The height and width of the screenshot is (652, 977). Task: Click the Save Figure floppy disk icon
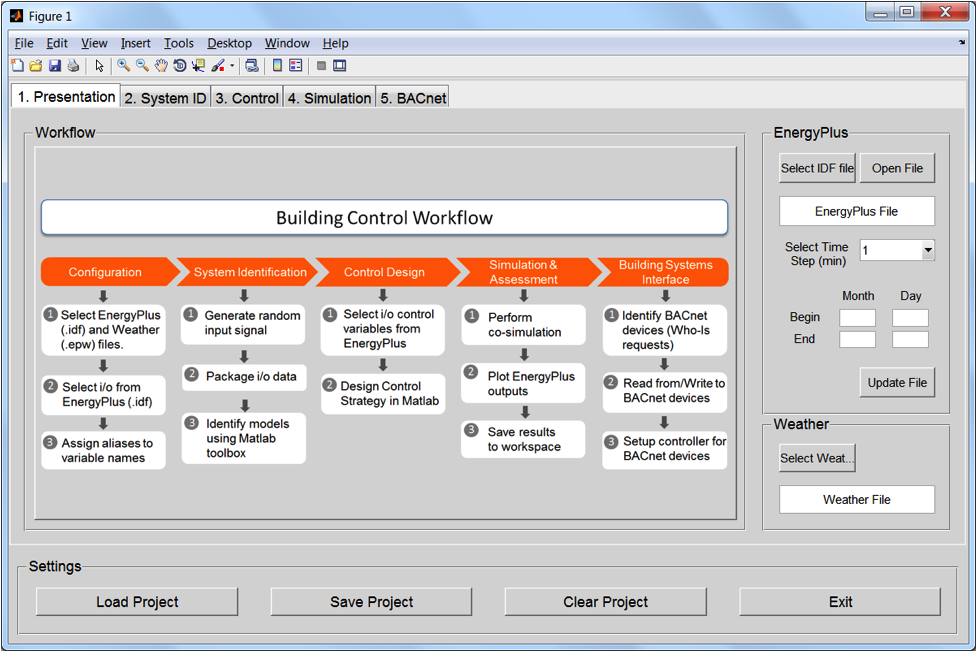coord(55,65)
